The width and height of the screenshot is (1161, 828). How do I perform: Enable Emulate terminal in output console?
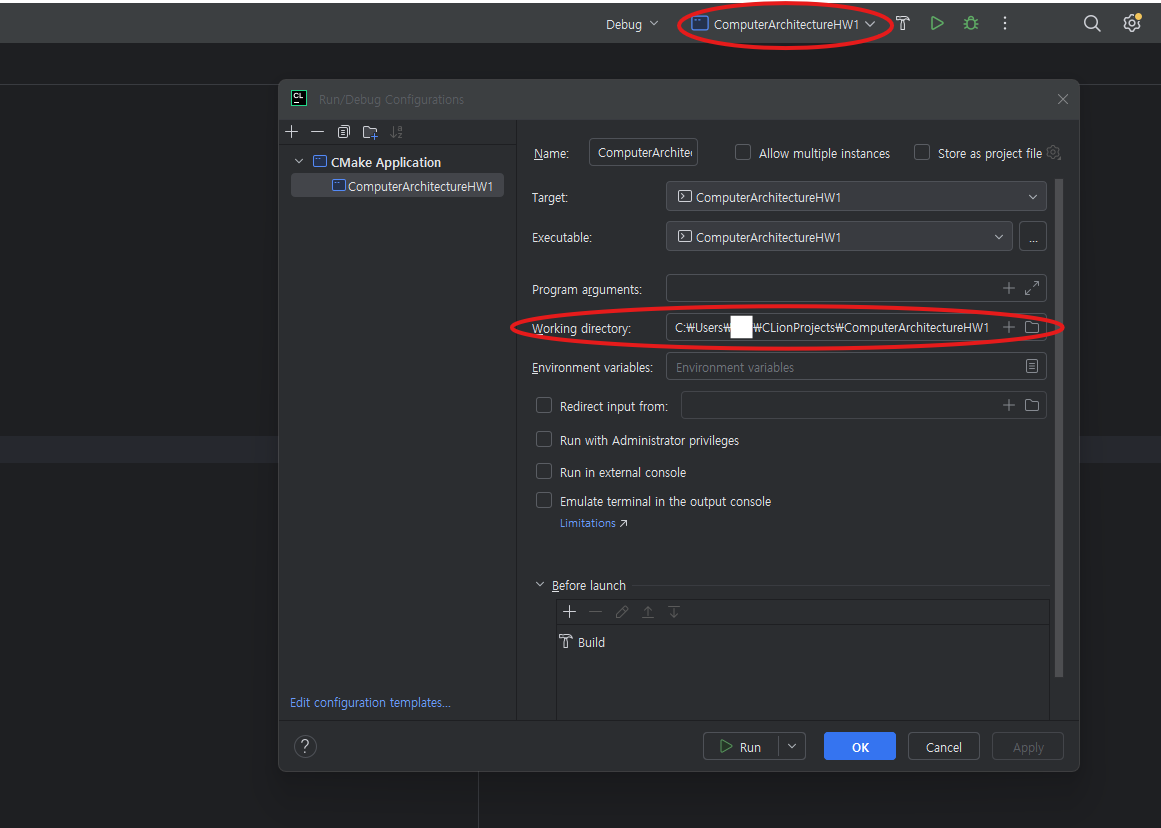click(544, 501)
